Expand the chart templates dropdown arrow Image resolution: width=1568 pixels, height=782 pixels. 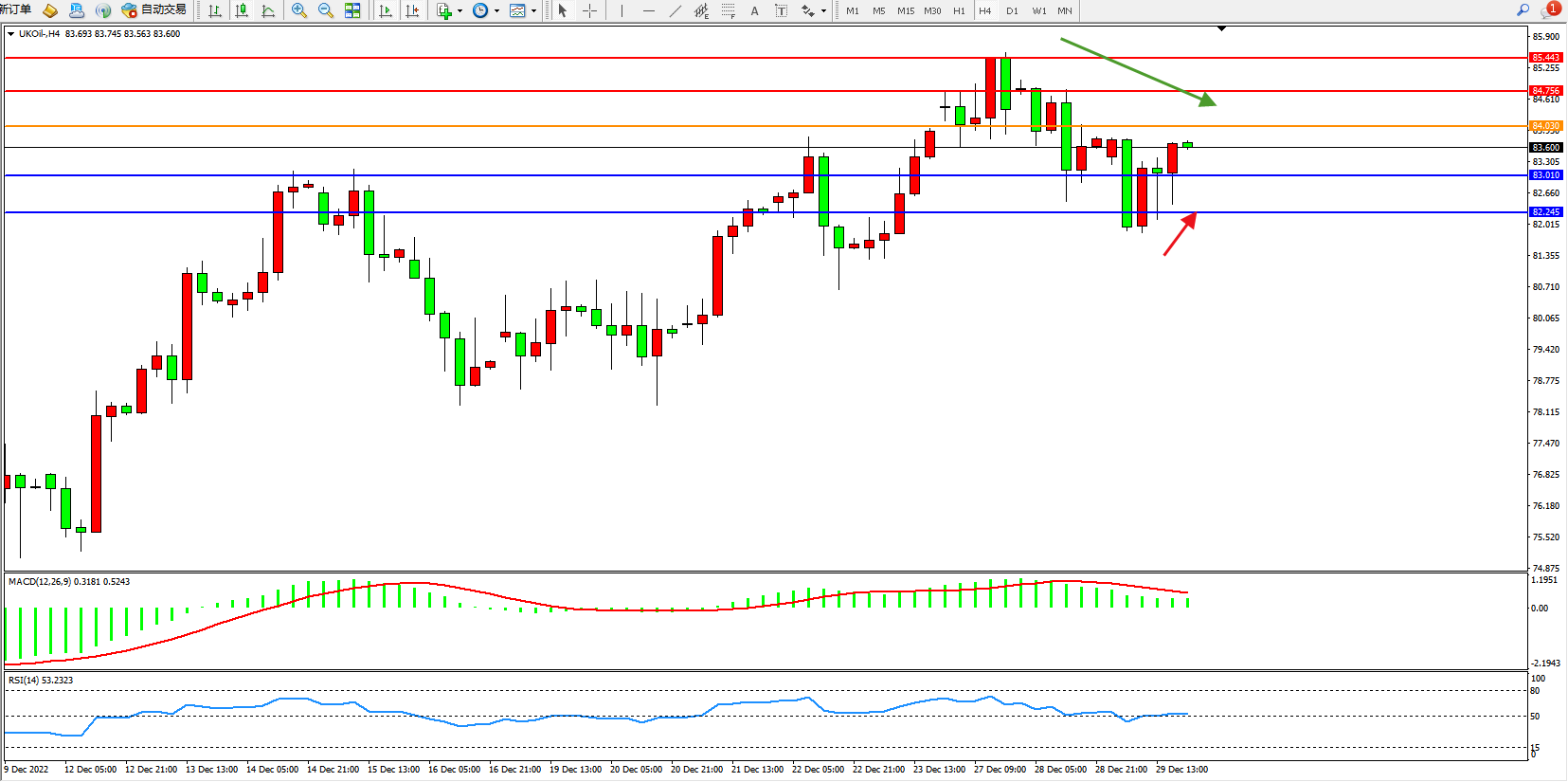(534, 11)
